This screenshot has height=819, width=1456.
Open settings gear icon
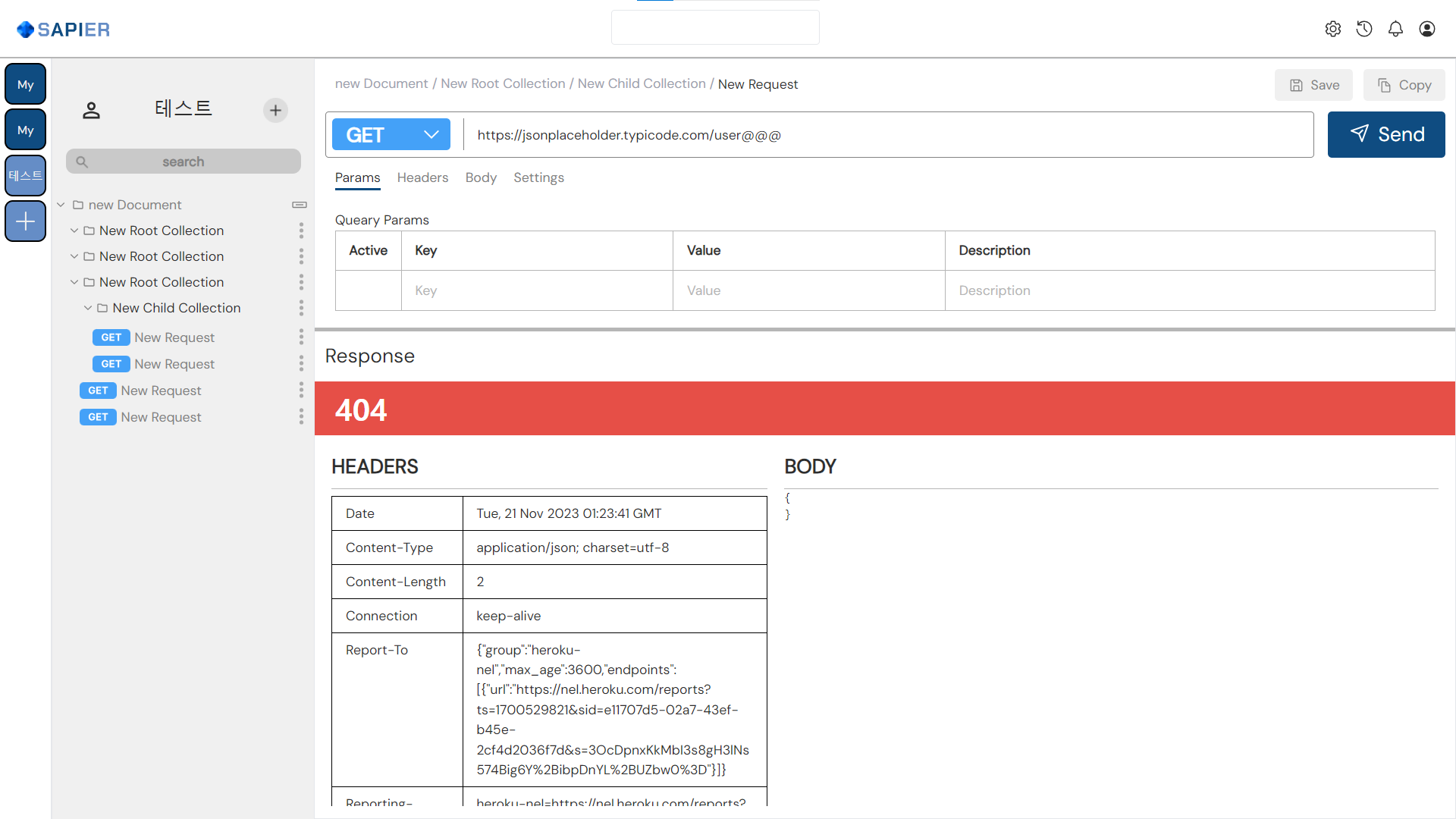click(x=1333, y=28)
